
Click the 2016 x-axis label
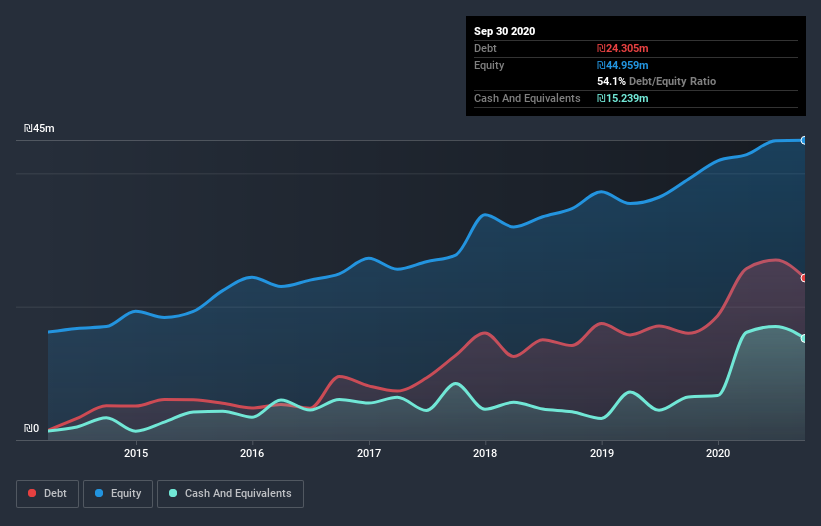252,453
